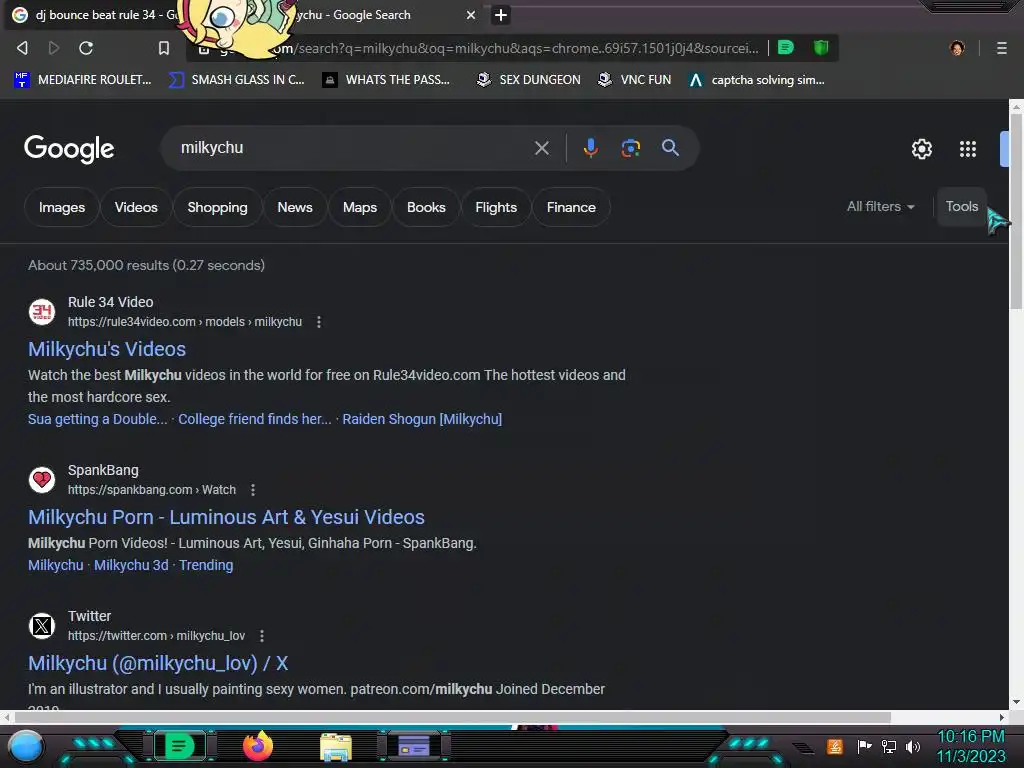Open Firefox from the taskbar
This screenshot has height=768, width=1024.
(x=258, y=746)
